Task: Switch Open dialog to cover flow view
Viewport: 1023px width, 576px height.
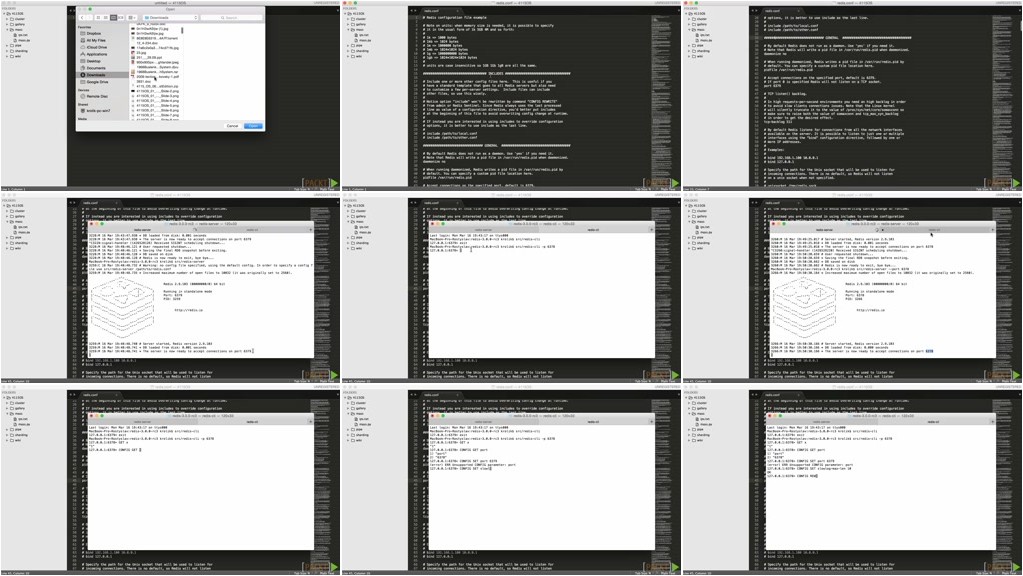Action: [121, 18]
